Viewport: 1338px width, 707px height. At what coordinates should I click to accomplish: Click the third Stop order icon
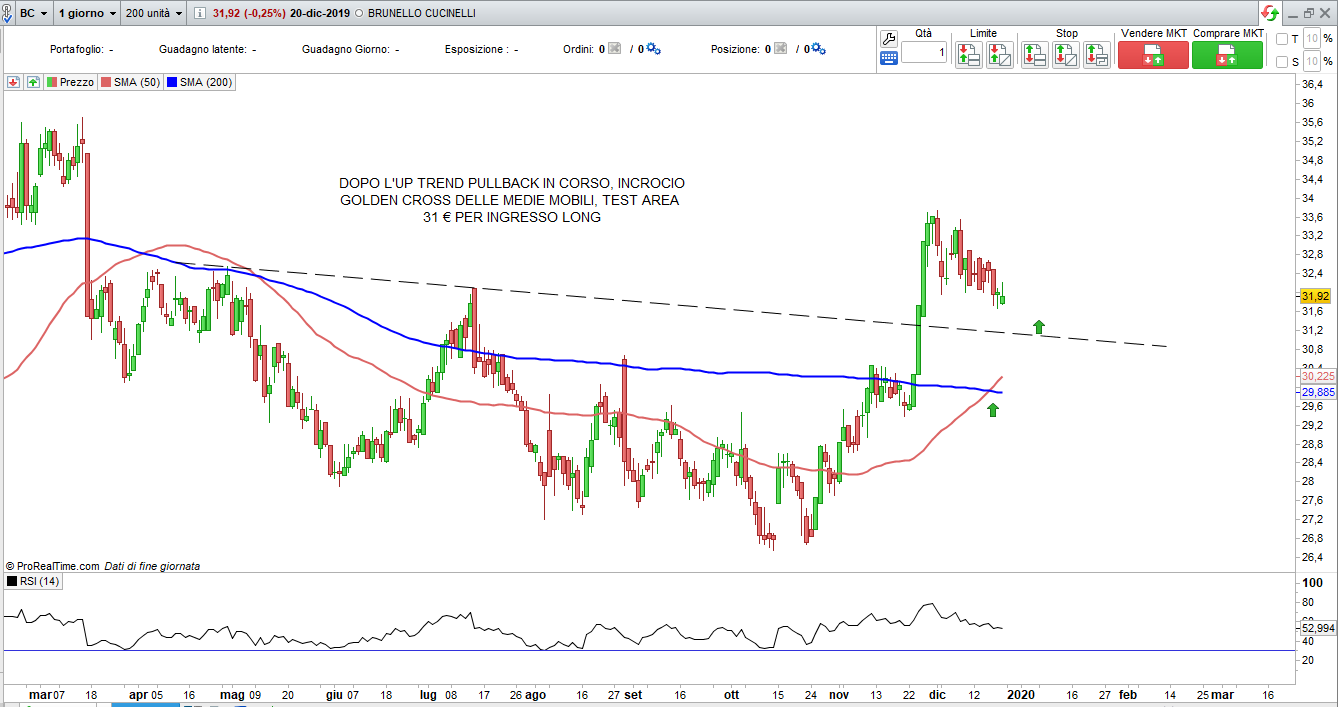tap(1097, 55)
